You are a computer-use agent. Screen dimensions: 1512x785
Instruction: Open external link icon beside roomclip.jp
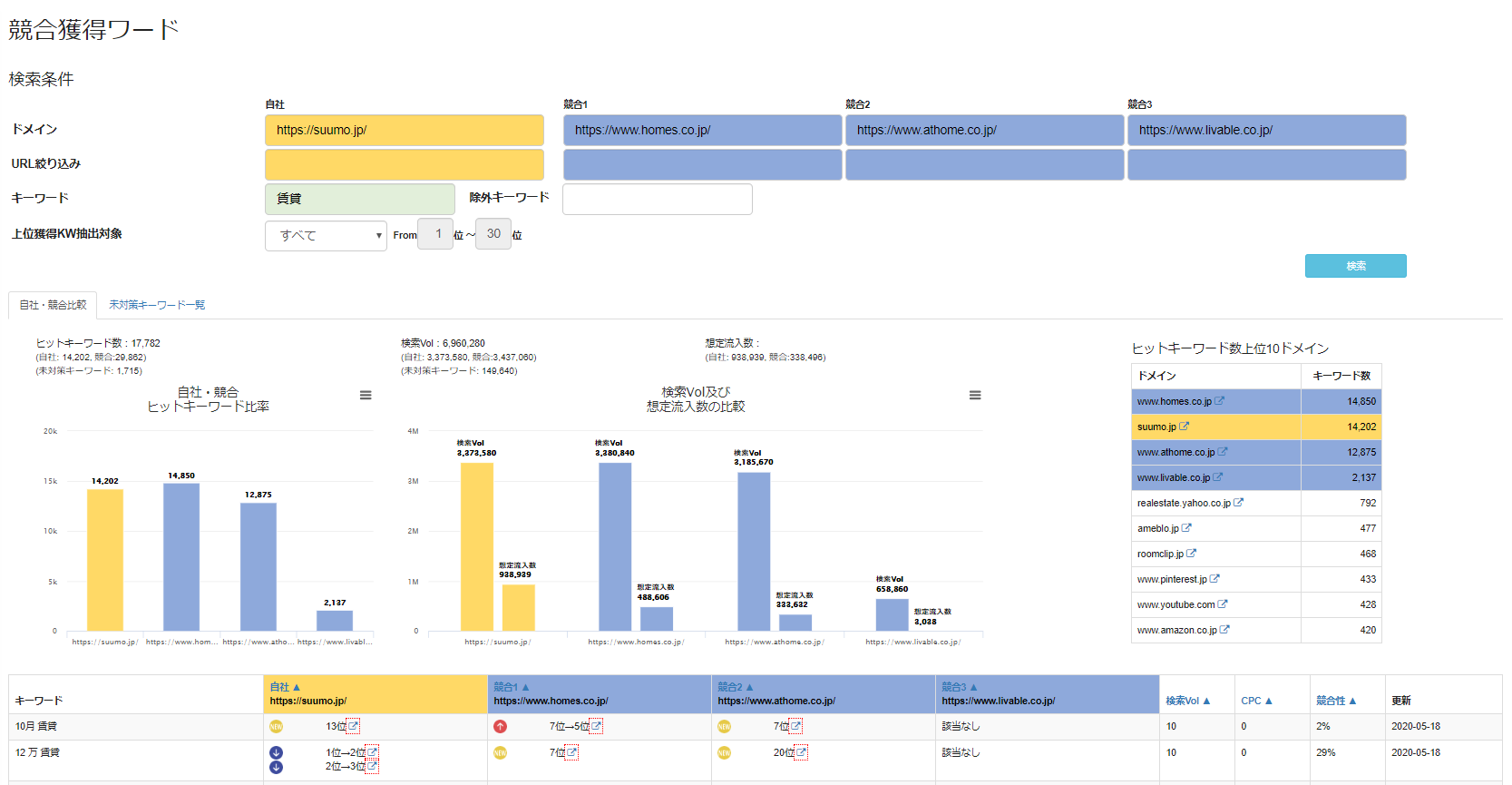[1192, 553]
